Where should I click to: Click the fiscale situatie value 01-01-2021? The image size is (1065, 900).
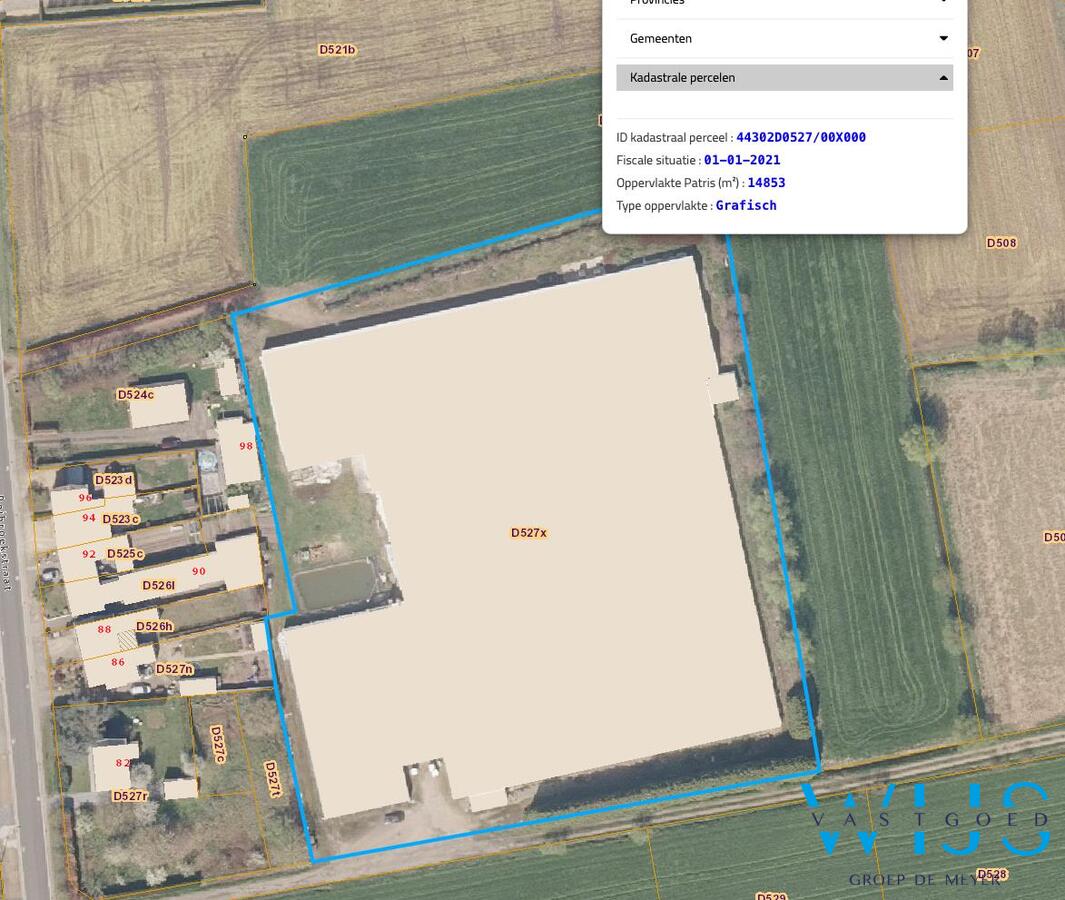click(x=741, y=159)
